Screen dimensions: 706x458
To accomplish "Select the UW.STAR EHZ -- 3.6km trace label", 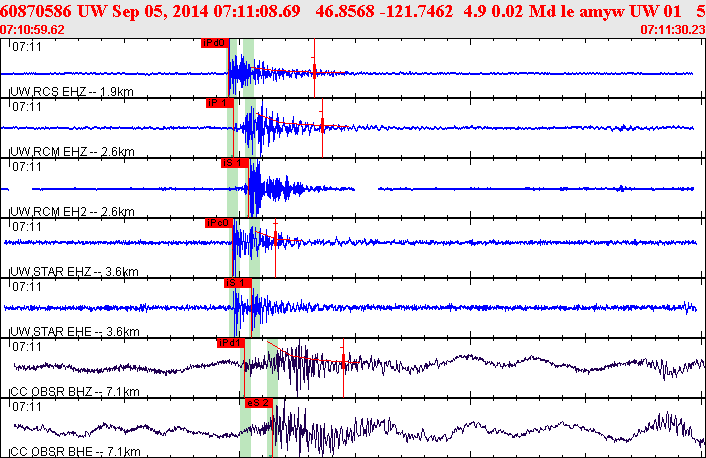I will coord(74,272).
